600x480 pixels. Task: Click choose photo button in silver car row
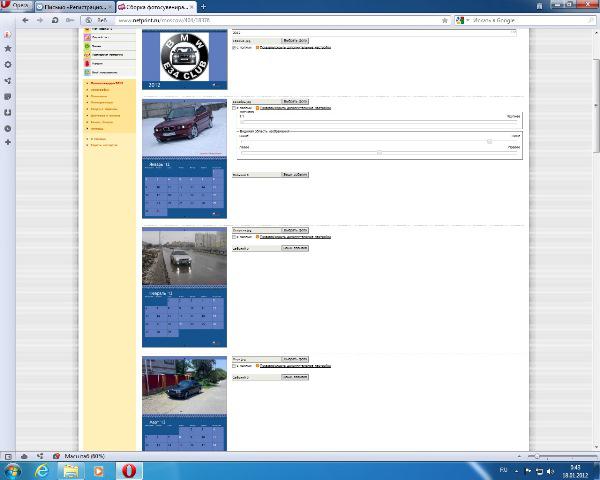coord(295,230)
